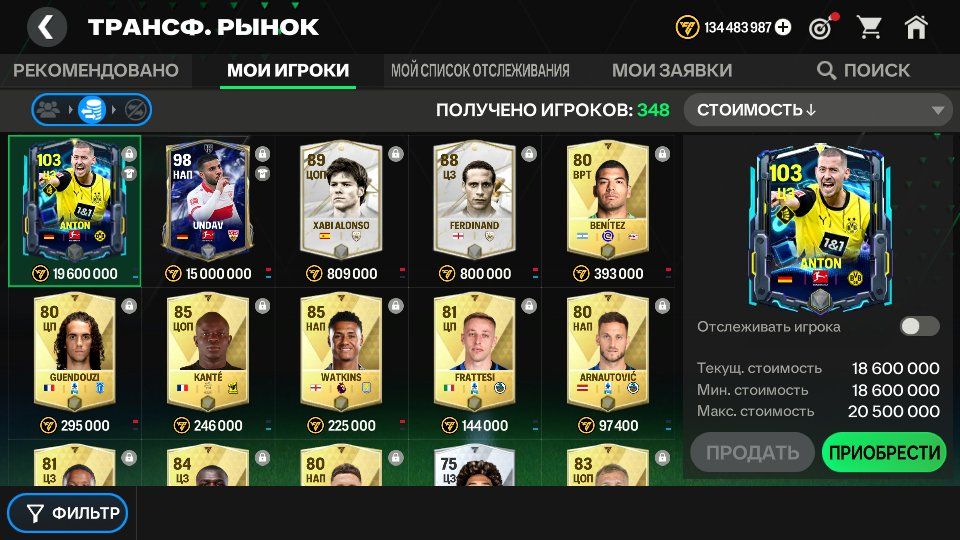Go back using the arrow button
The height and width of the screenshot is (540, 960).
(47, 27)
